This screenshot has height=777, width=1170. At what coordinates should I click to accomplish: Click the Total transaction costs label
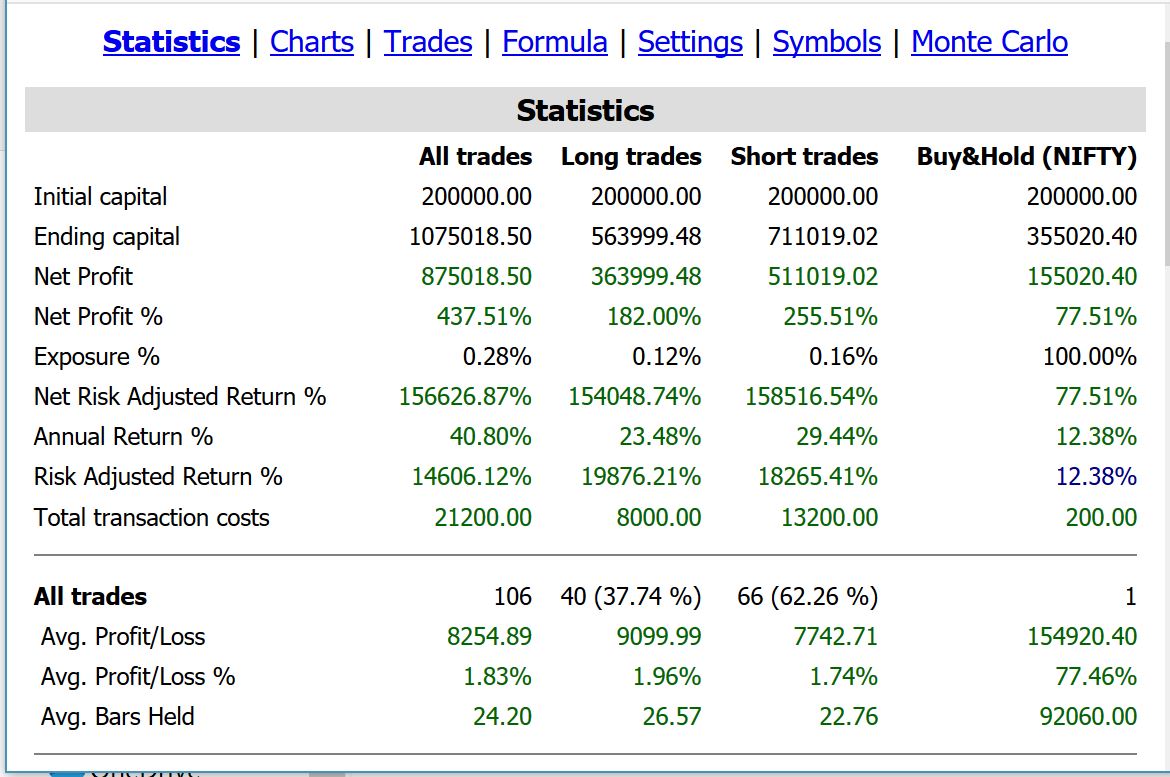150,517
